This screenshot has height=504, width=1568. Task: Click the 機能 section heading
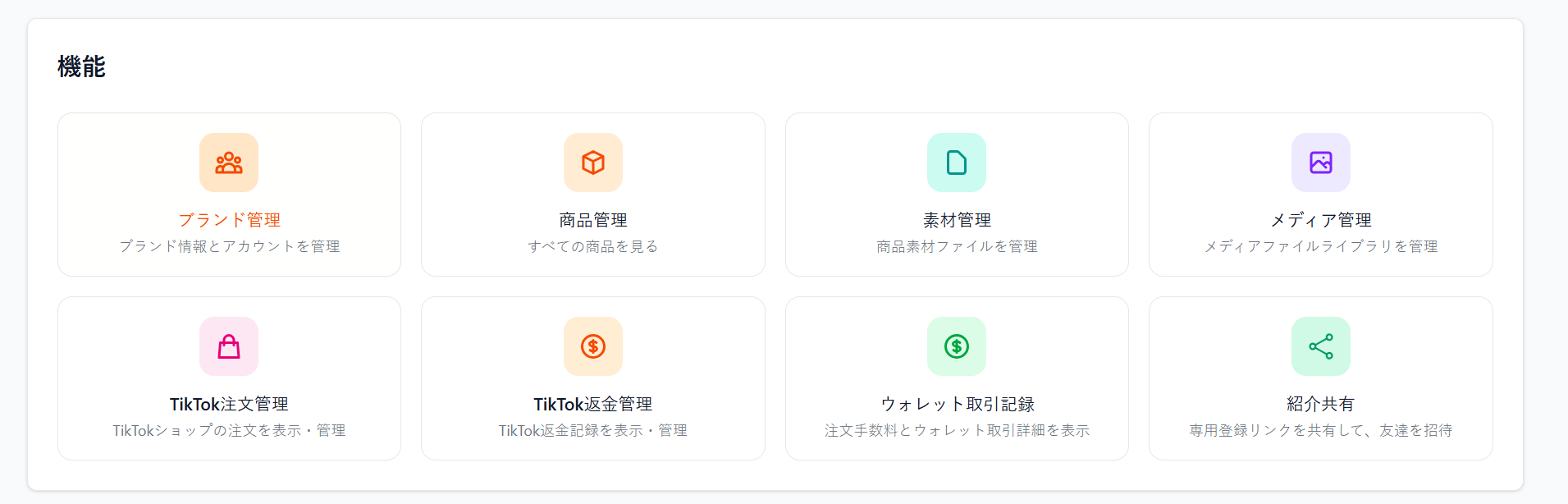click(80, 67)
